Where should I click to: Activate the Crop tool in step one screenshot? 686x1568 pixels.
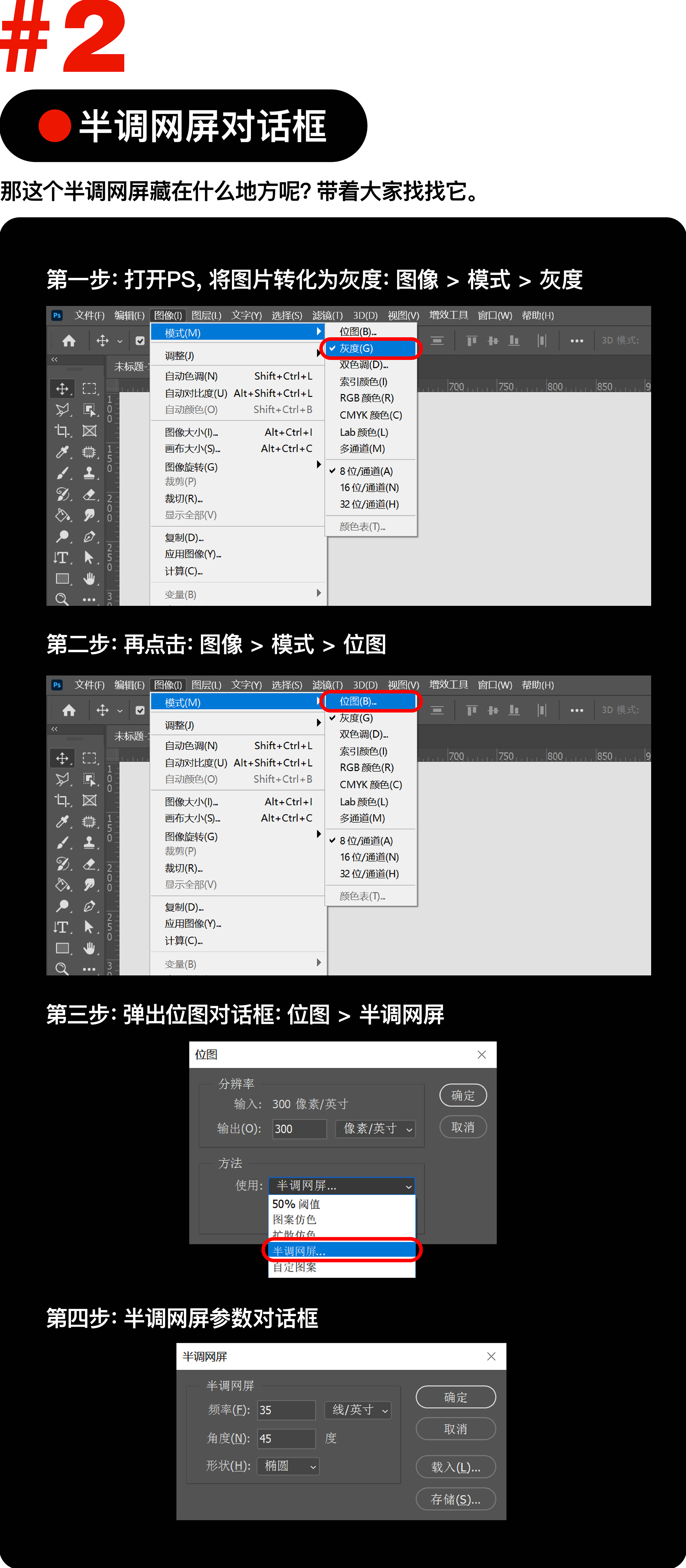pyautogui.click(x=62, y=431)
